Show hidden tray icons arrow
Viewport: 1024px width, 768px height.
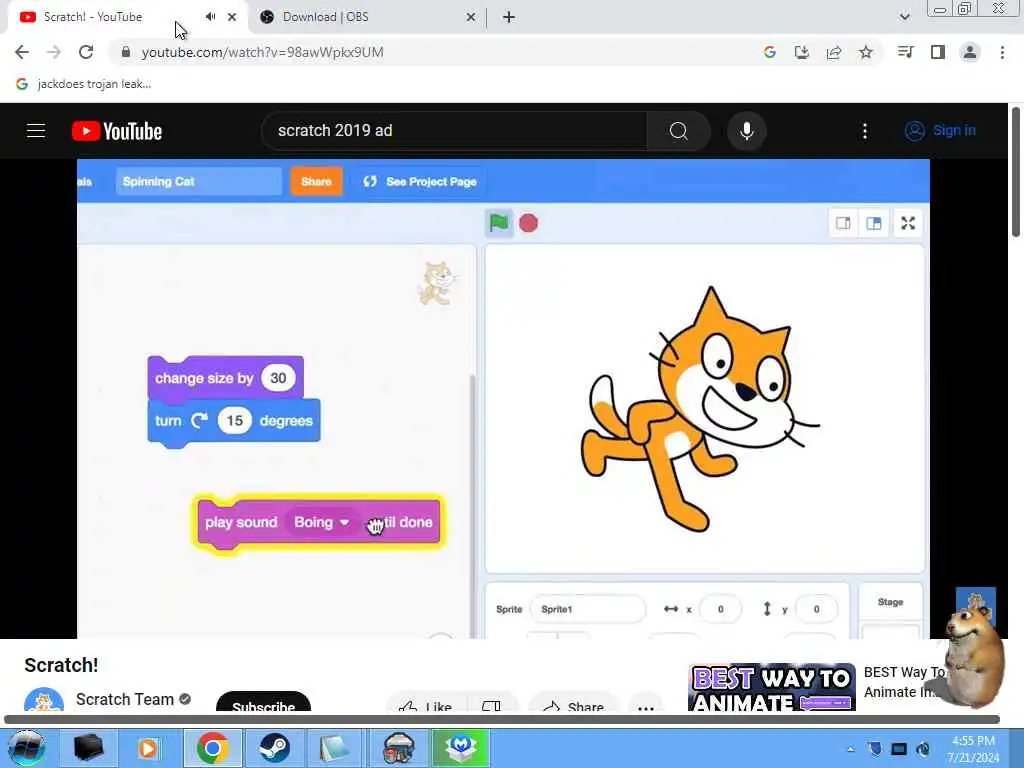pyautogui.click(x=850, y=749)
